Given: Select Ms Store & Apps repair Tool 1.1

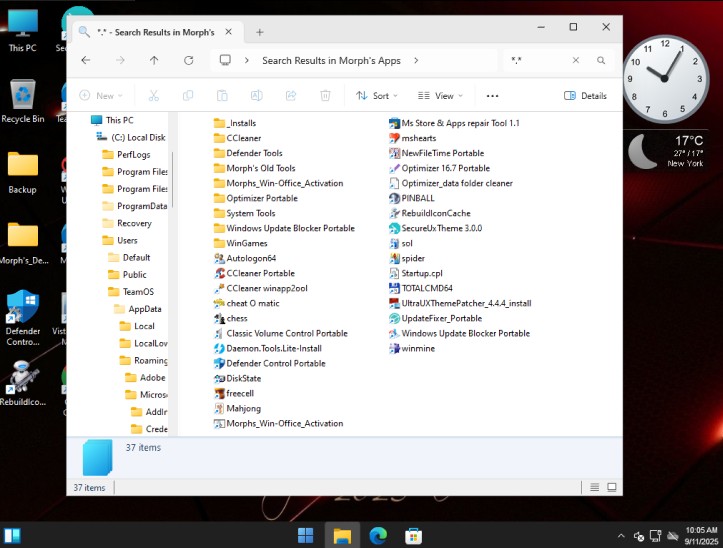Looking at the screenshot, I should point(454,123).
